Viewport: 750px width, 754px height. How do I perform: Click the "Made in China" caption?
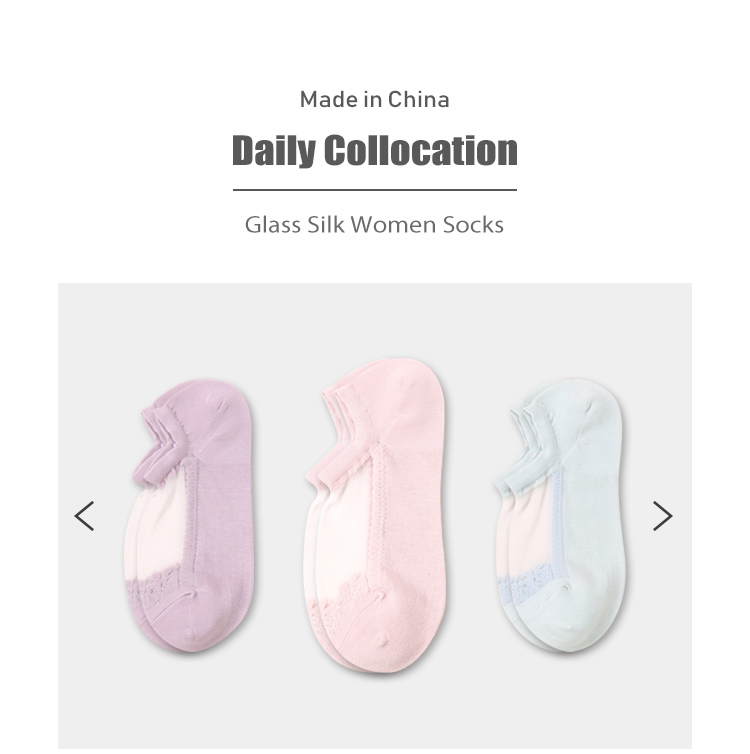[x=375, y=100]
